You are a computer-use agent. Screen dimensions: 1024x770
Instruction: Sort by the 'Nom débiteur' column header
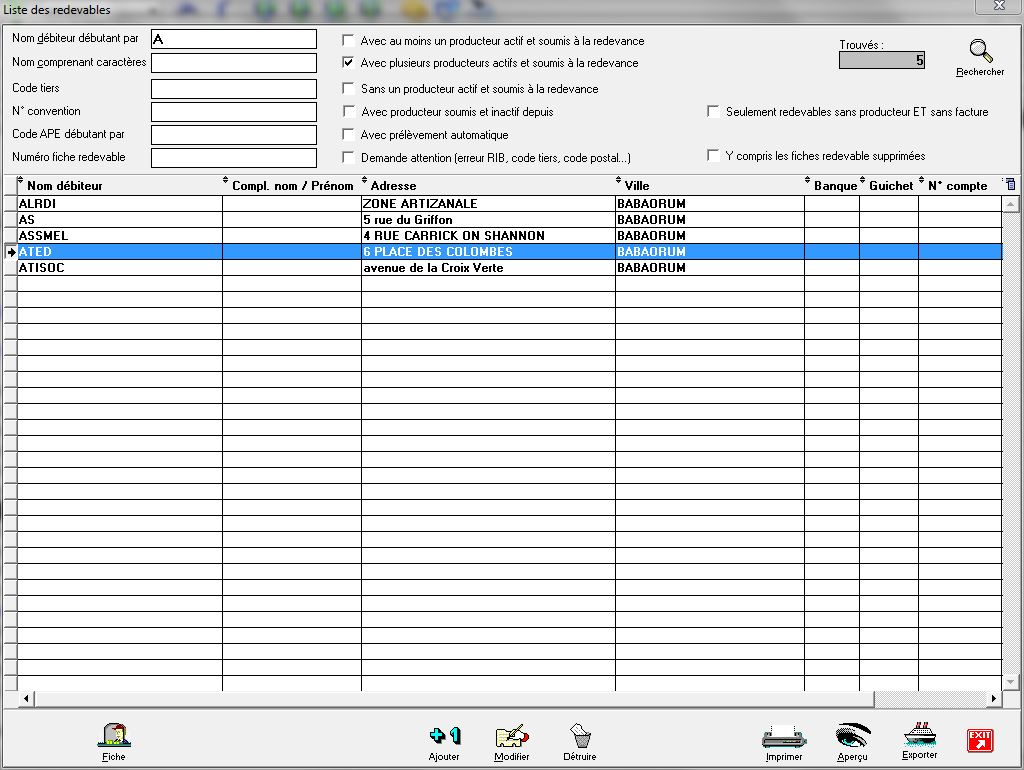point(65,185)
